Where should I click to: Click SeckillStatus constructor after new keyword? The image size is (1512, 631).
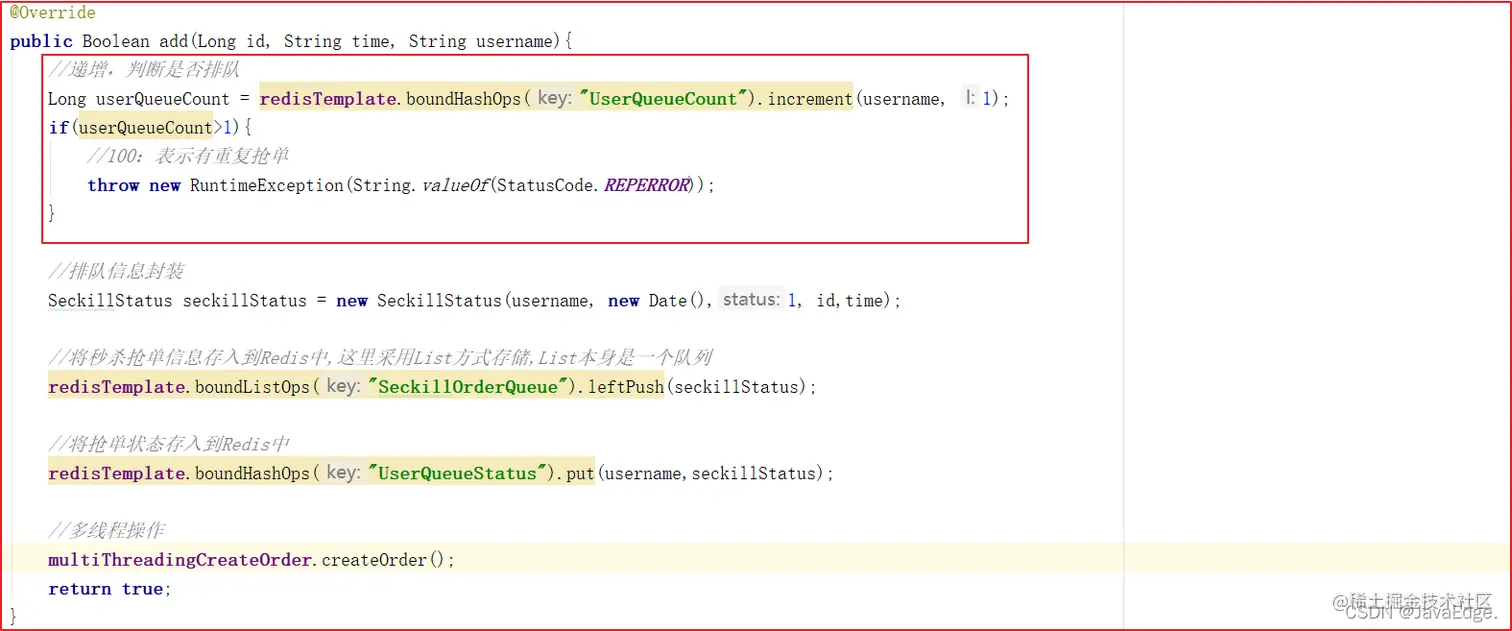pos(438,301)
